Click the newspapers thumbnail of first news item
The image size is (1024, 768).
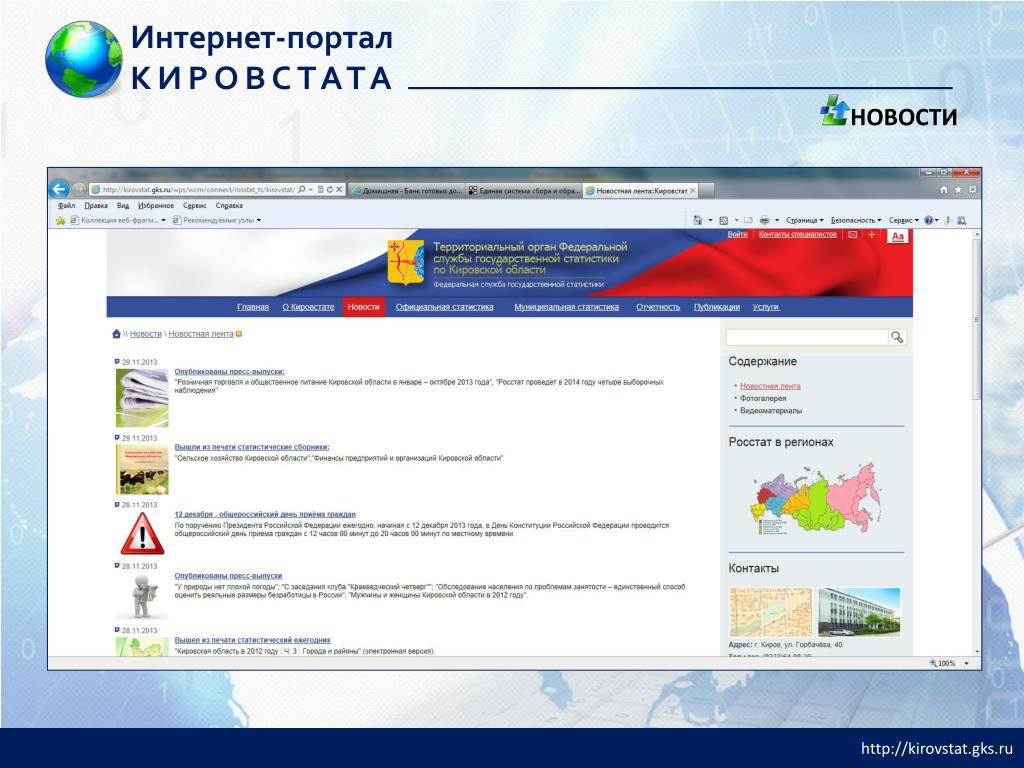click(x=142, y=398)
